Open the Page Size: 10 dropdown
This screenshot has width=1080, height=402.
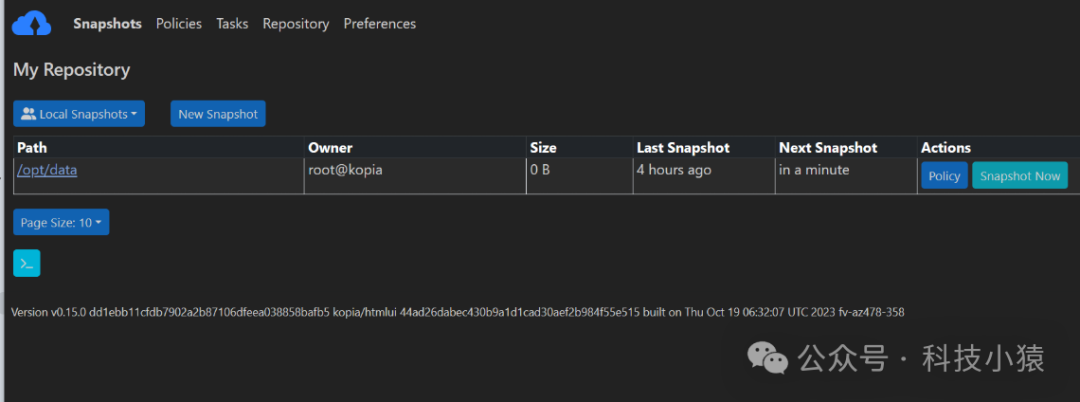(61, 222)
